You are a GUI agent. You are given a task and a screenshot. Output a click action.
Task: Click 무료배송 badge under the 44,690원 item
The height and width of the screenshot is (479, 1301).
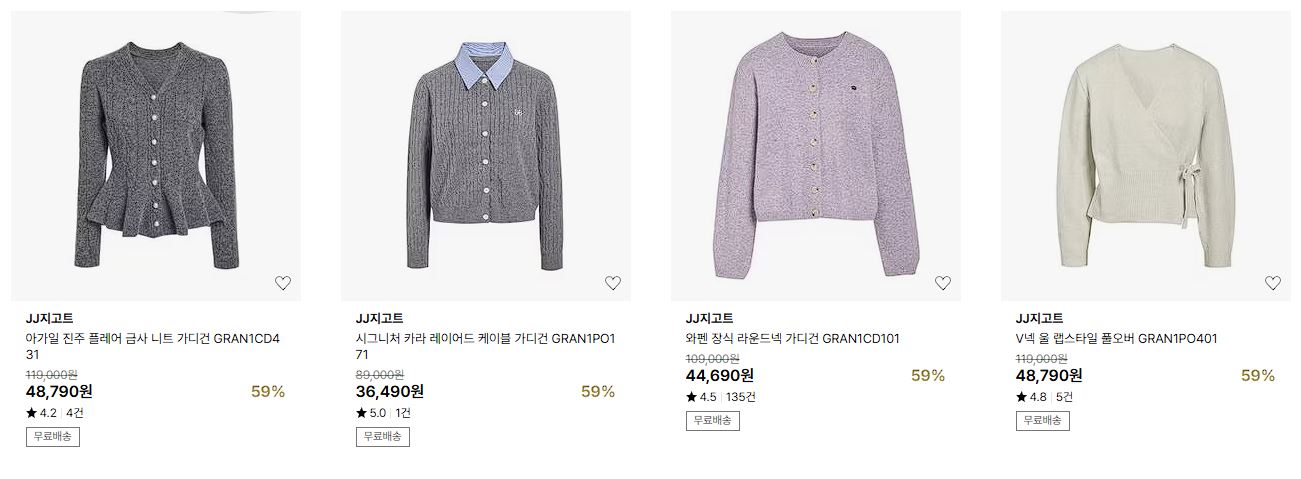[x=713, y=420]
